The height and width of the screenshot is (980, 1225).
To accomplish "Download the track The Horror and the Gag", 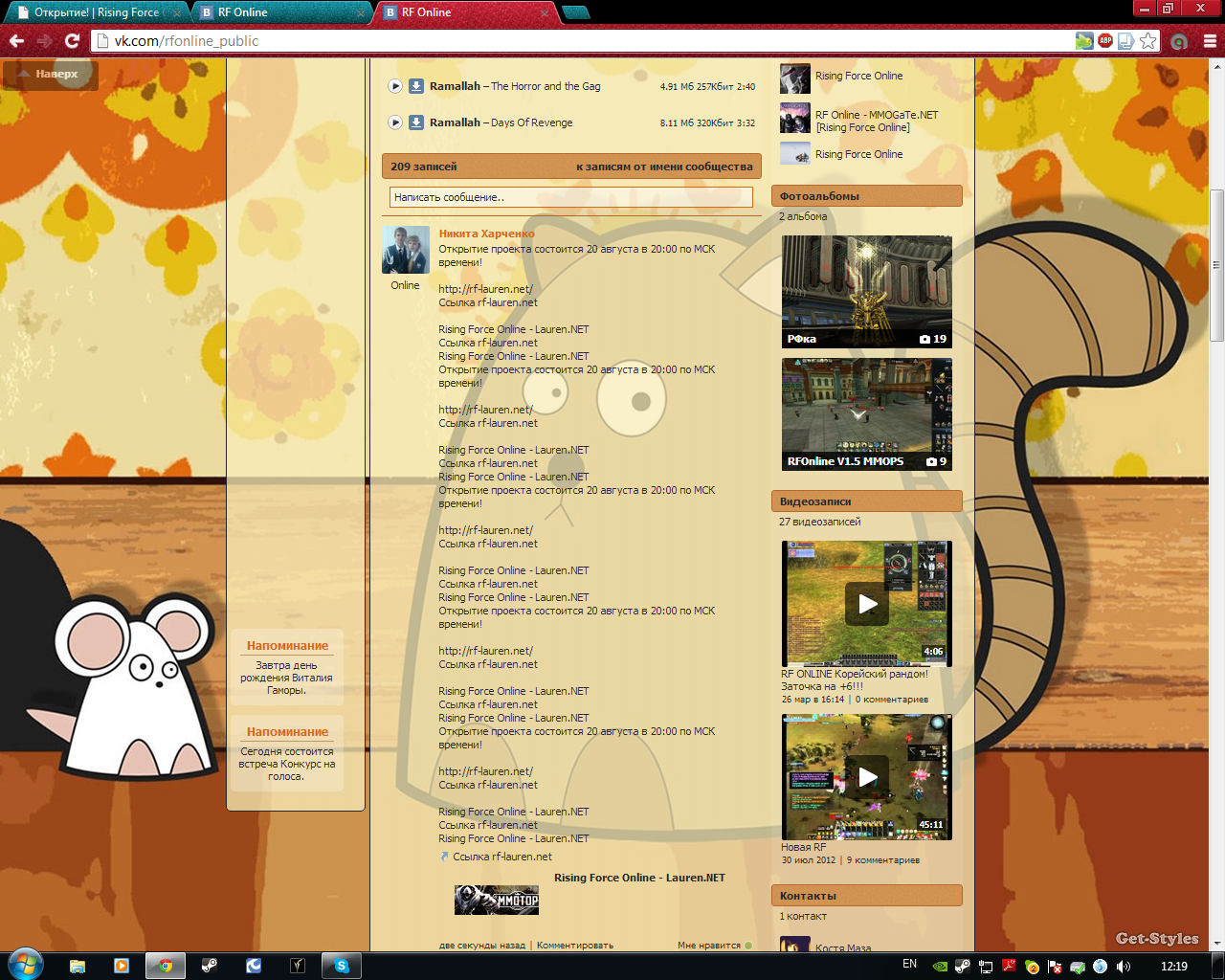I will 416,86.
